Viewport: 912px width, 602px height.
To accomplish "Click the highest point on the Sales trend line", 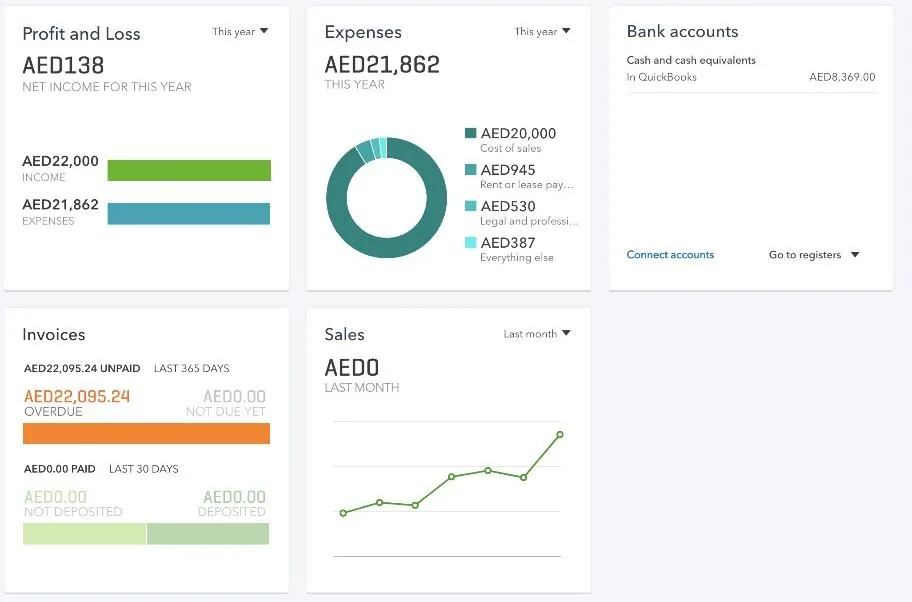I will tap(559, 434).
